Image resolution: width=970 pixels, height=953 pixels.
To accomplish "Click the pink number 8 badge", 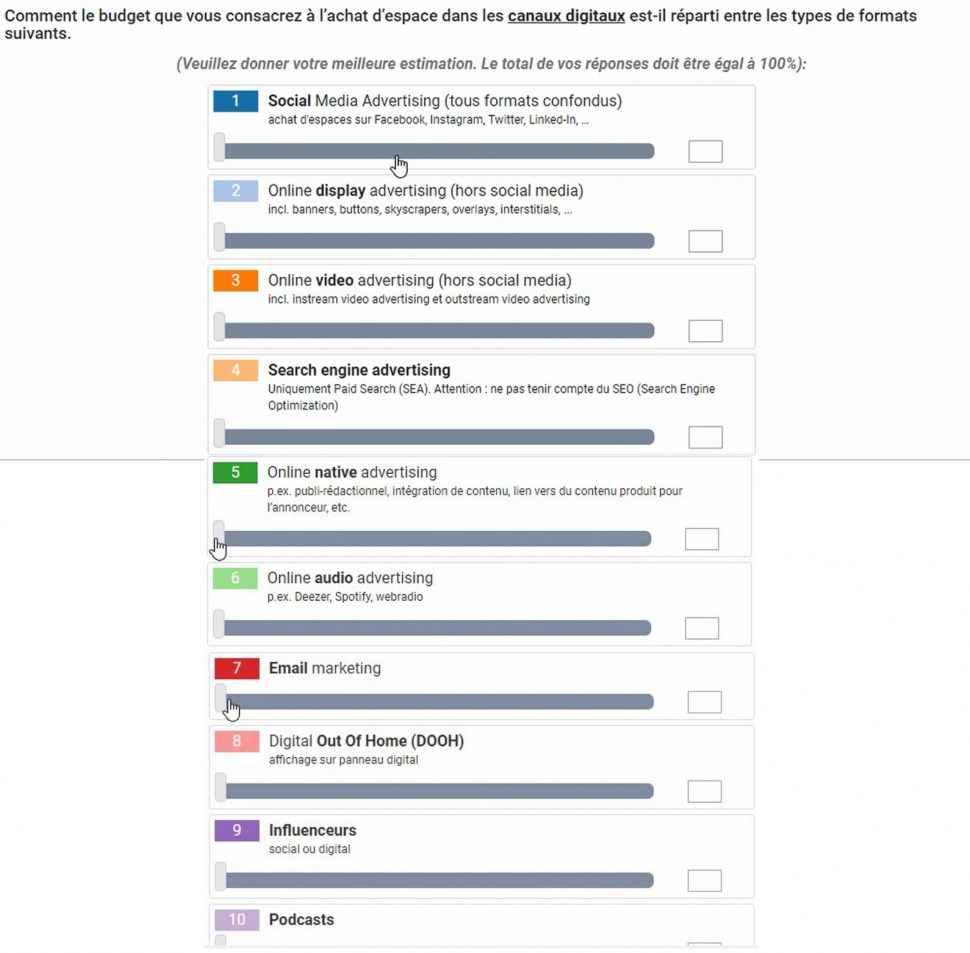I will point(237,741).
